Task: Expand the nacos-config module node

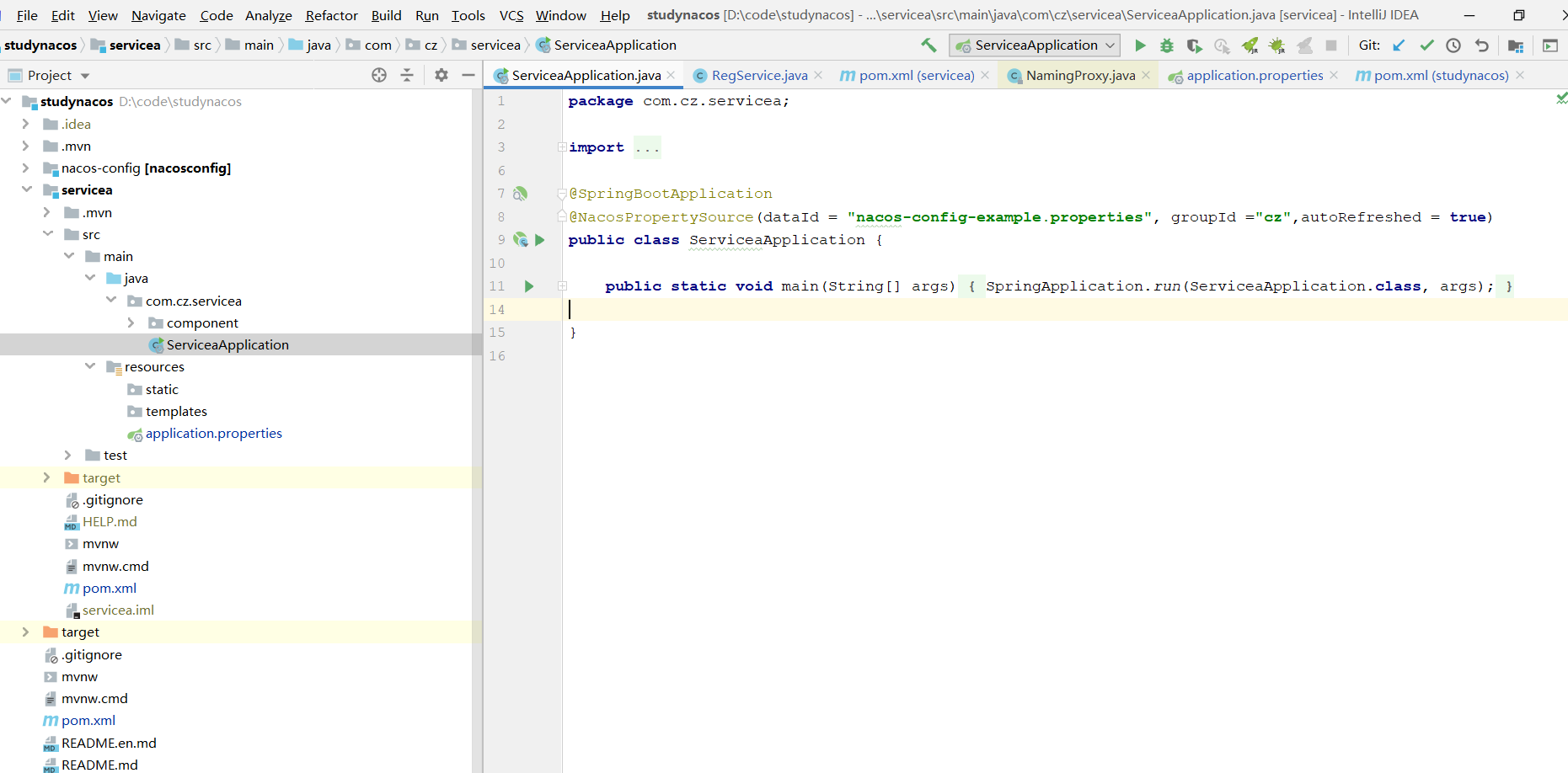Action: coord(25,168)
